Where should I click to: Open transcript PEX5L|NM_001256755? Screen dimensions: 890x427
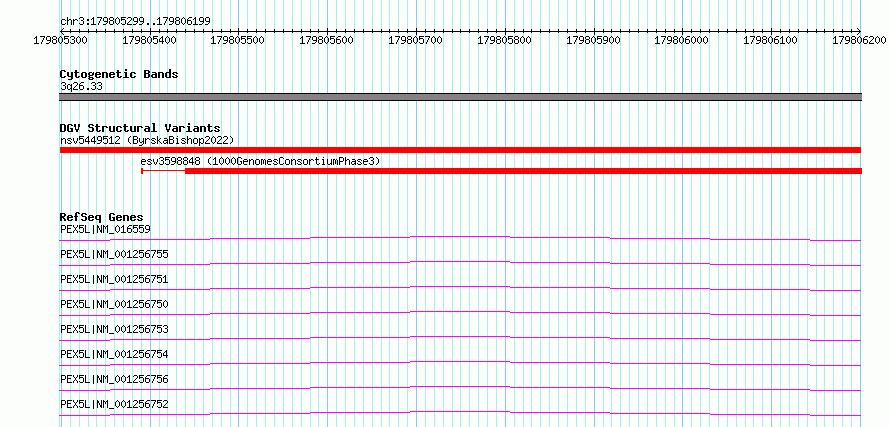pyautogui.click(x=114, y=254)
